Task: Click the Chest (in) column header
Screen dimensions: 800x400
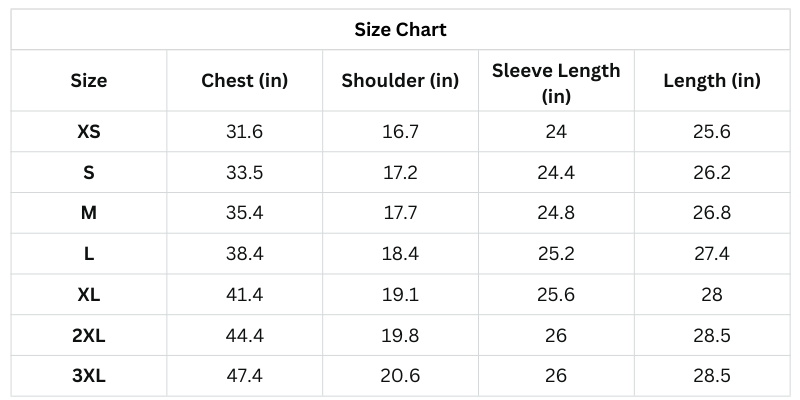Action: (244, 81)
